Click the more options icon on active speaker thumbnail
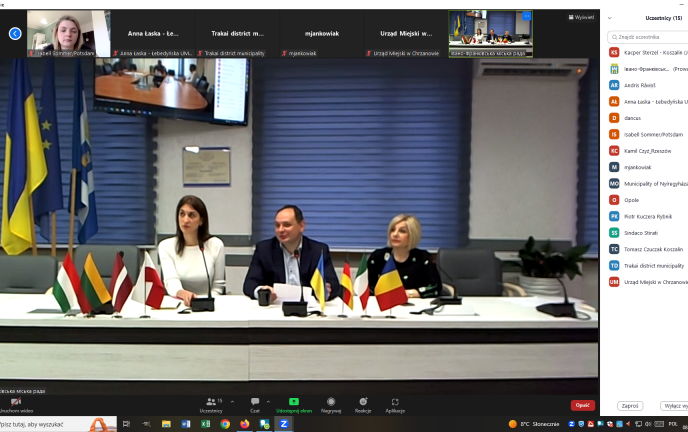Image resolution: width=688 pixels, height=432 pixels. click(527, 16)
